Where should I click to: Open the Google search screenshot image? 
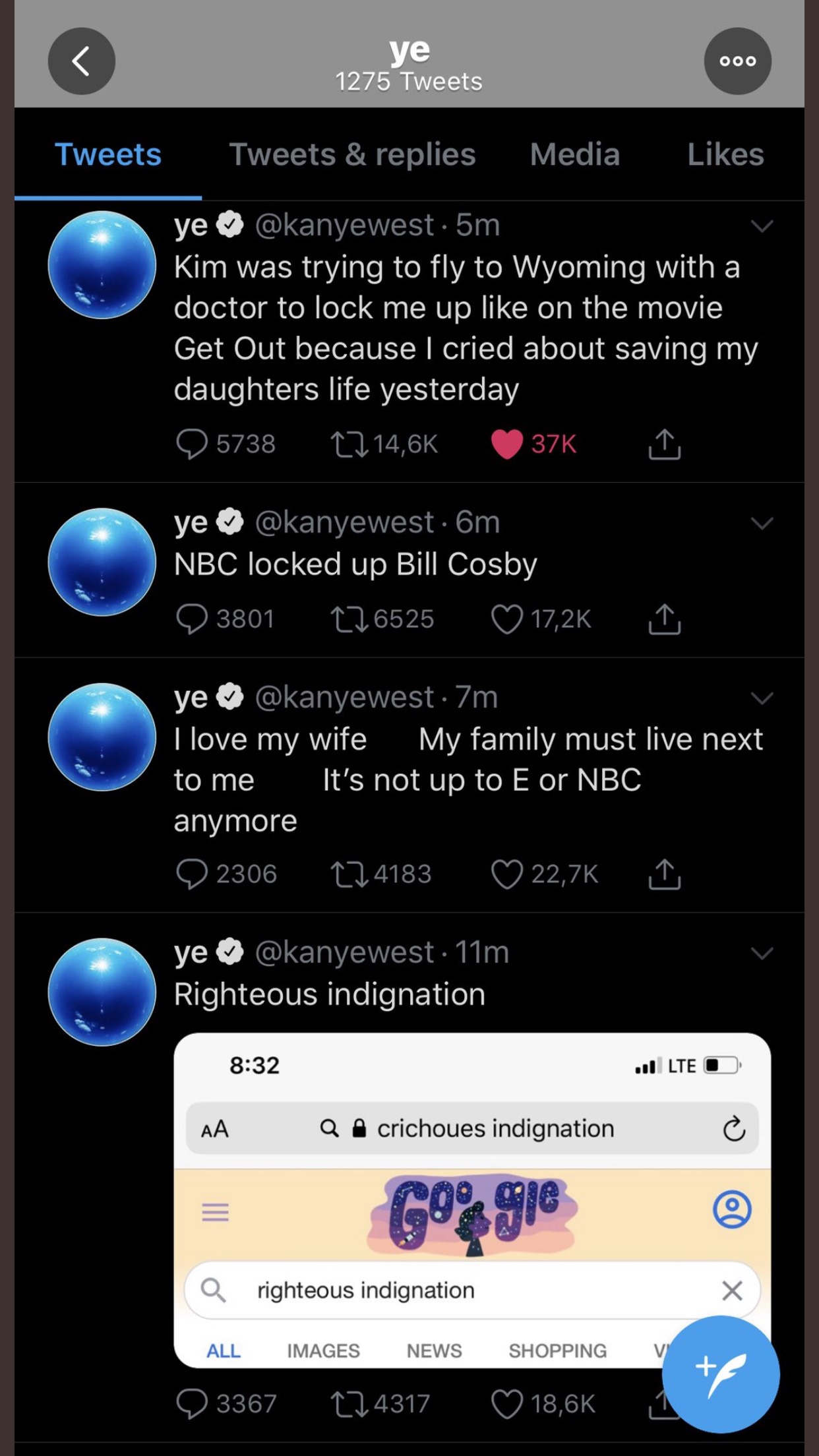(471, 1200)
